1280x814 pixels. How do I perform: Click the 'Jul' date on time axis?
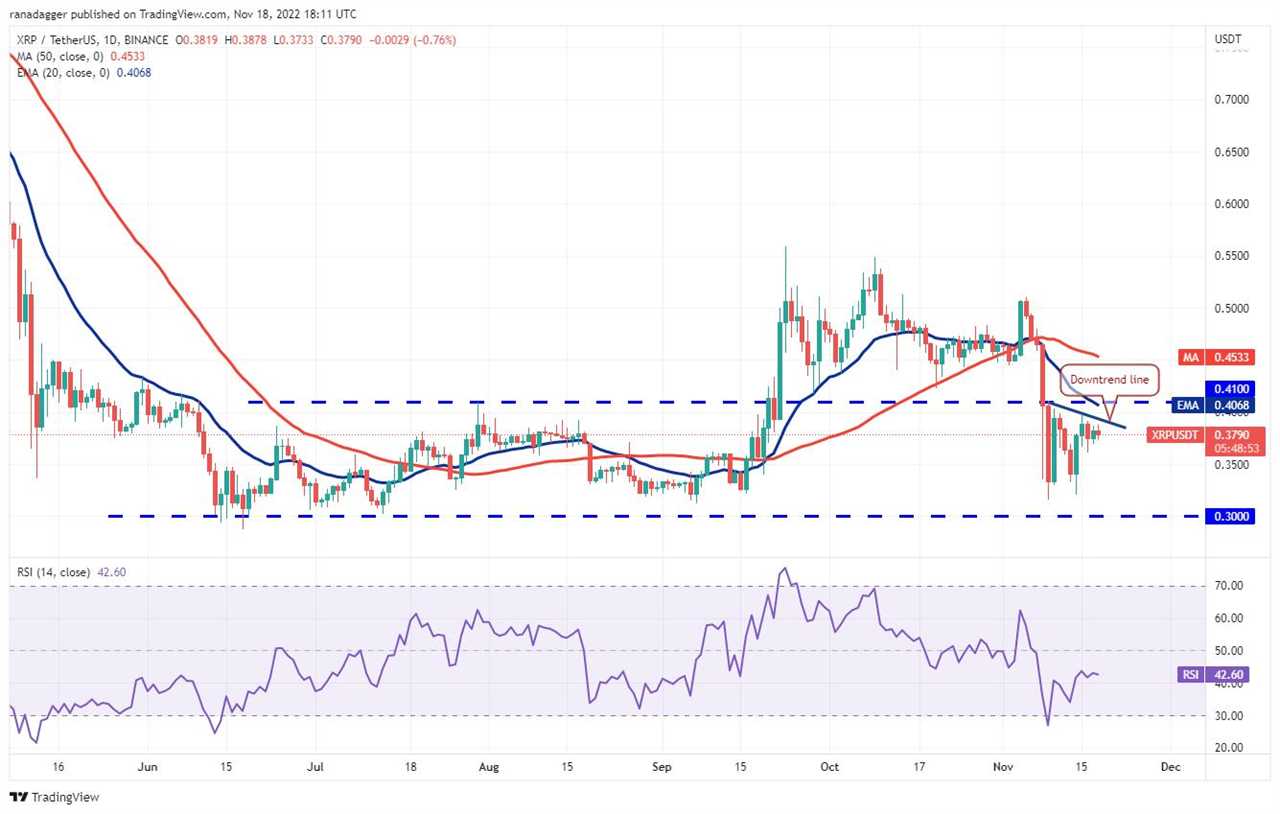tap(315, 767)
